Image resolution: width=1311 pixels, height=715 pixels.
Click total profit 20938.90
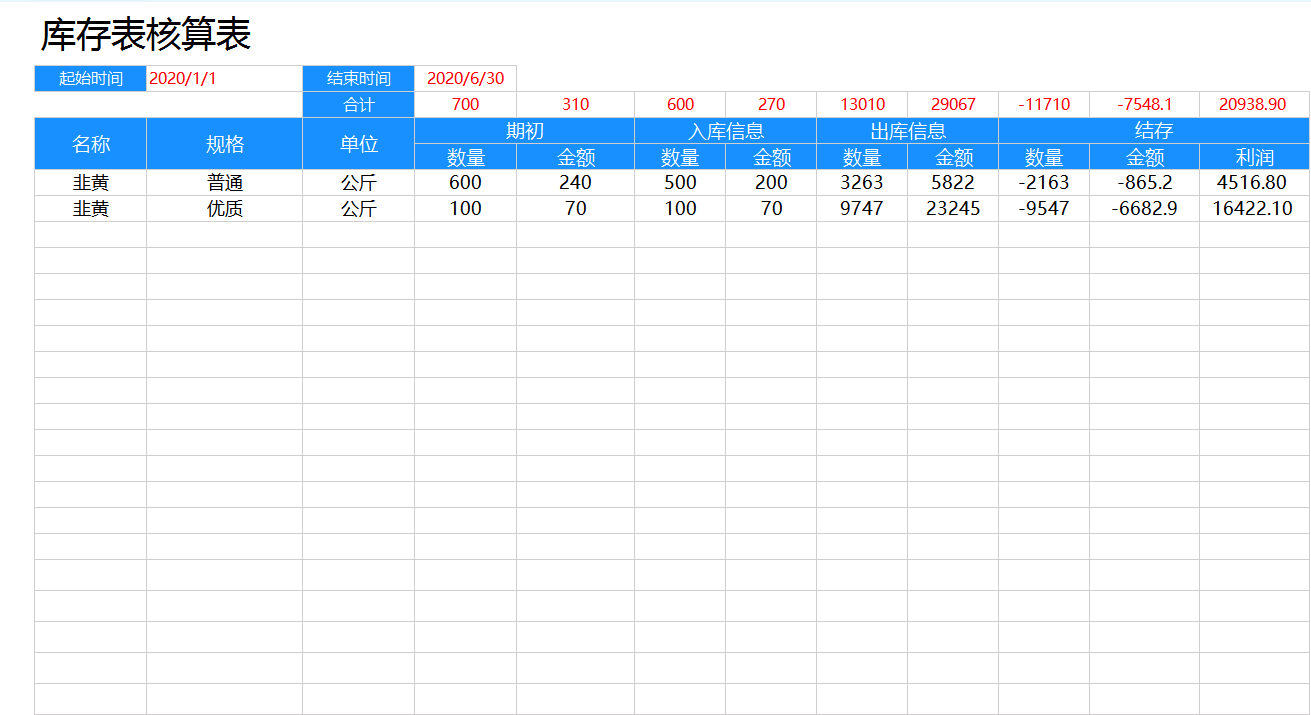pyautogui.click(x=1253, y=104)
